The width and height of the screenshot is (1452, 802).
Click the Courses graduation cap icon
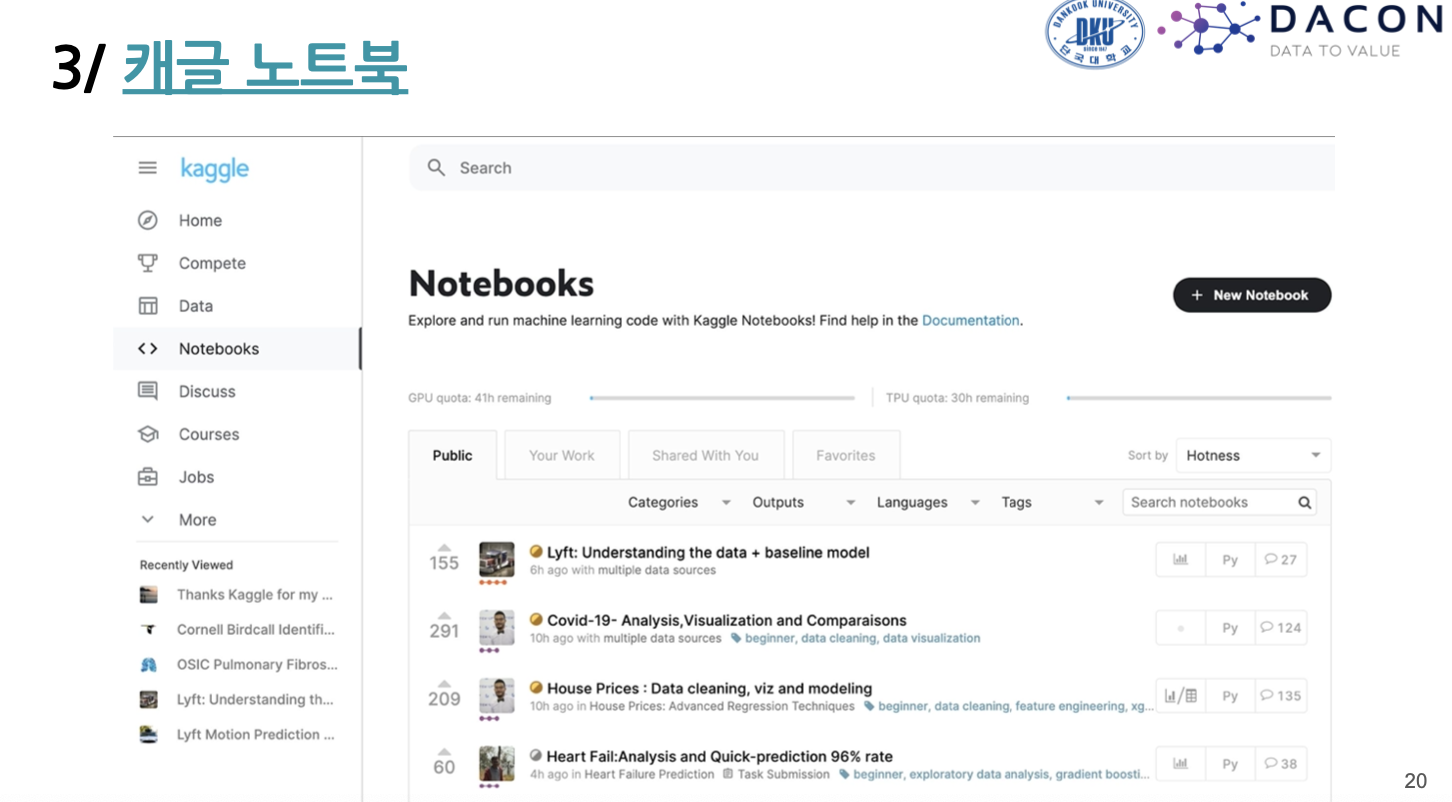[x=148, y=434]
